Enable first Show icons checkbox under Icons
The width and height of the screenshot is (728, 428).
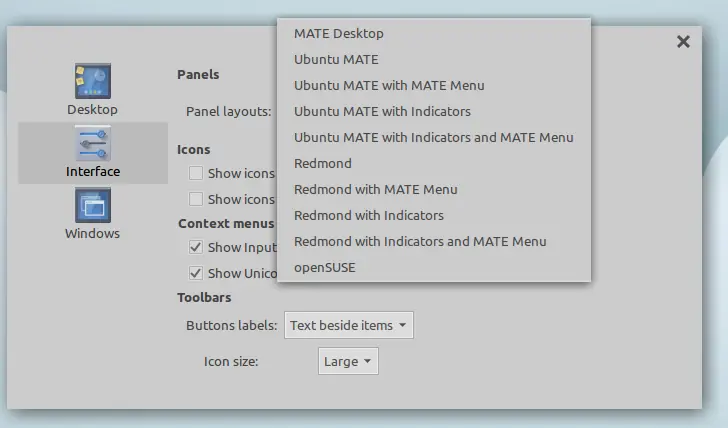tap(195, 173)
